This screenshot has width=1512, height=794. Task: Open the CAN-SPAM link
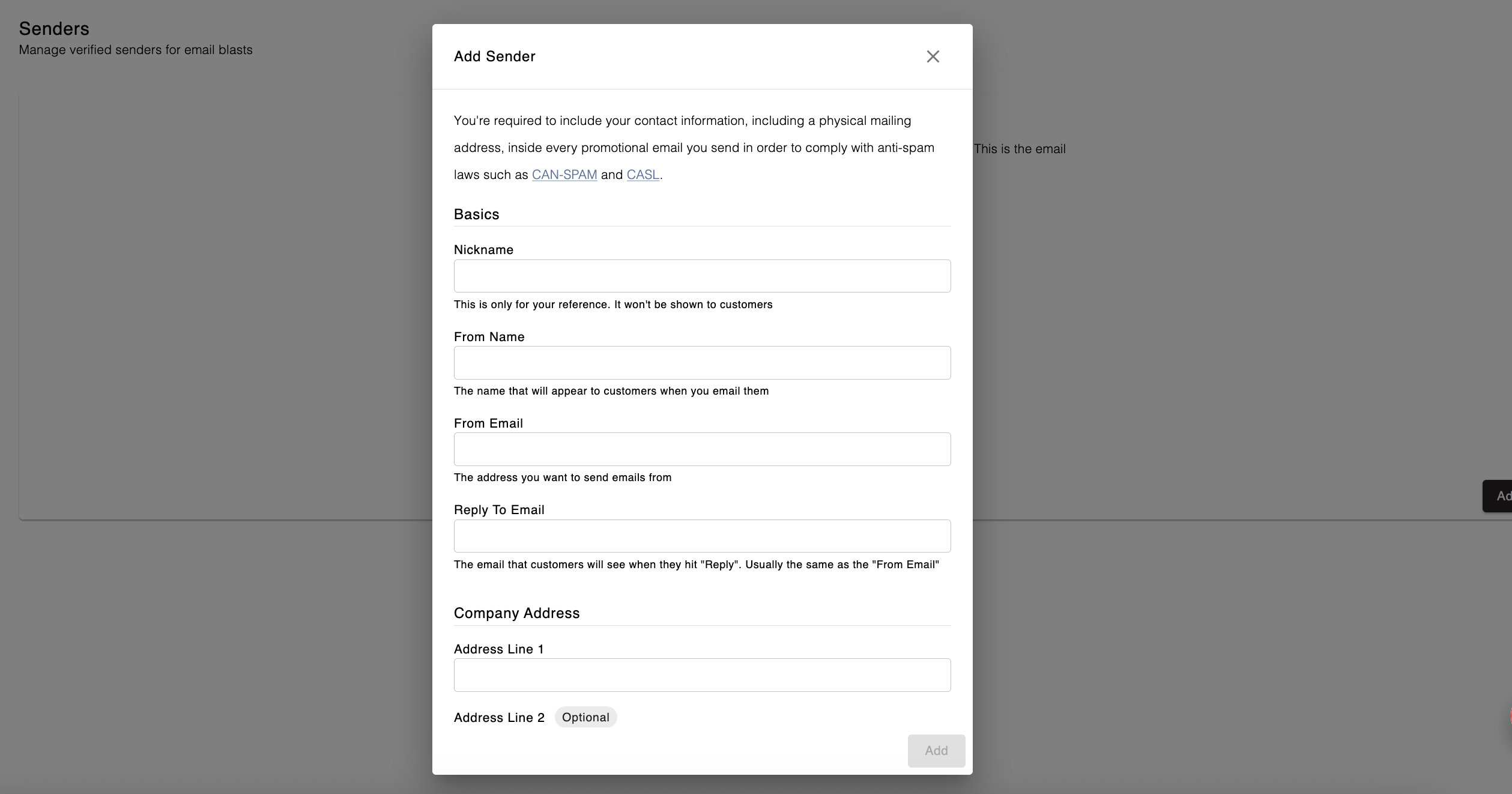(x=564, y=175)
